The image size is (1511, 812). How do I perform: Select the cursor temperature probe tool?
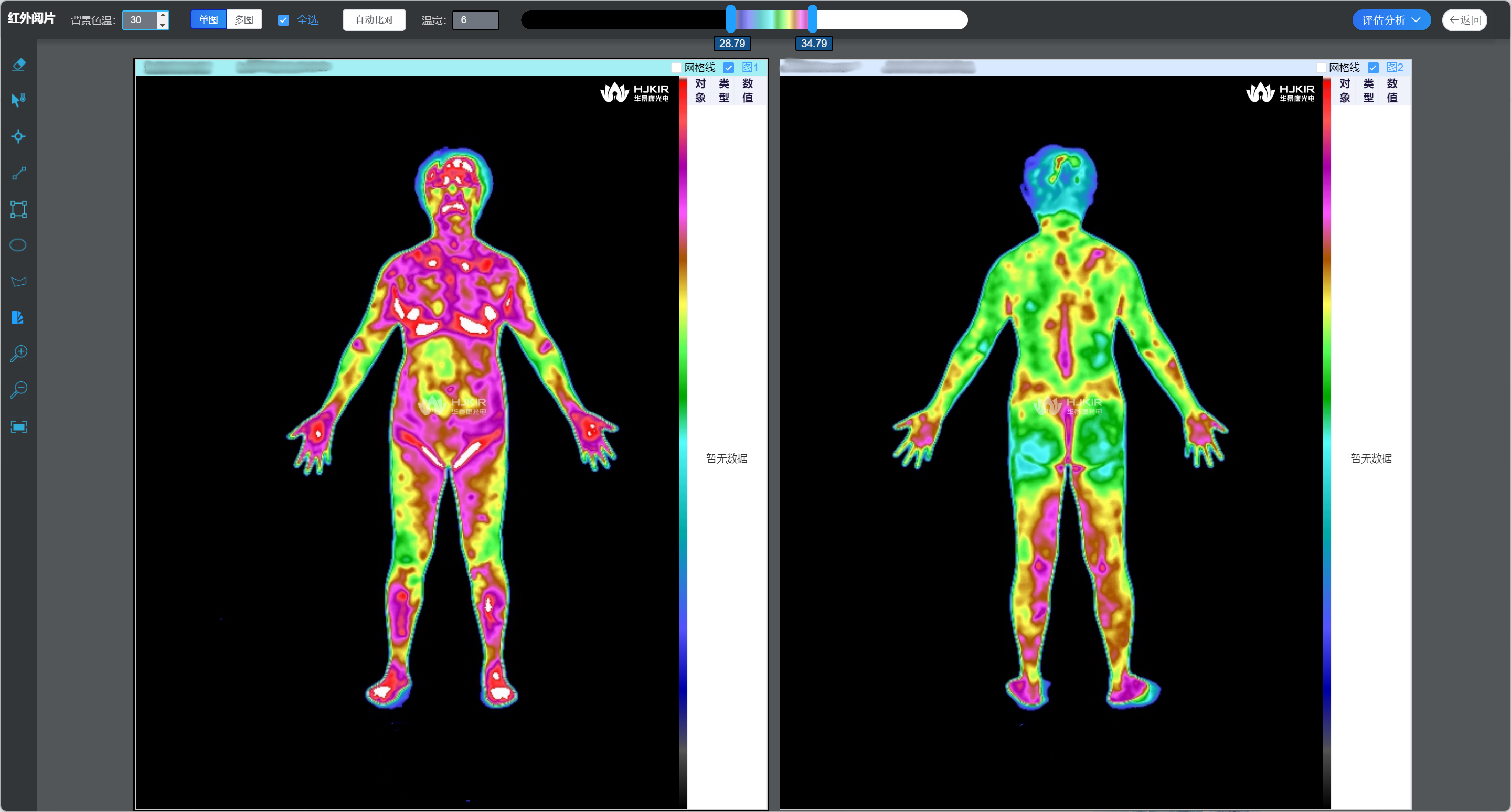point(18,100)
